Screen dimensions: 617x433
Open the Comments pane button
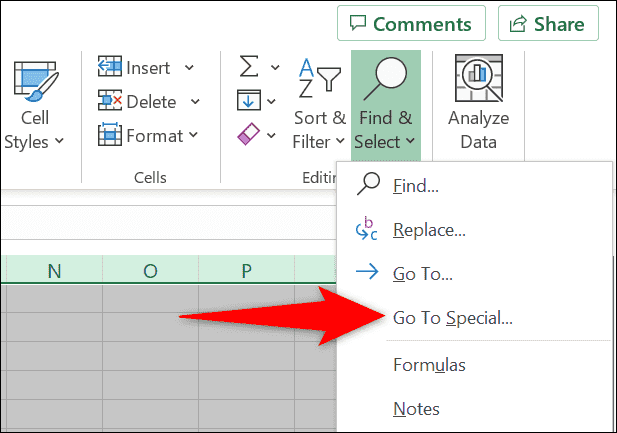(x=411, y=24)
